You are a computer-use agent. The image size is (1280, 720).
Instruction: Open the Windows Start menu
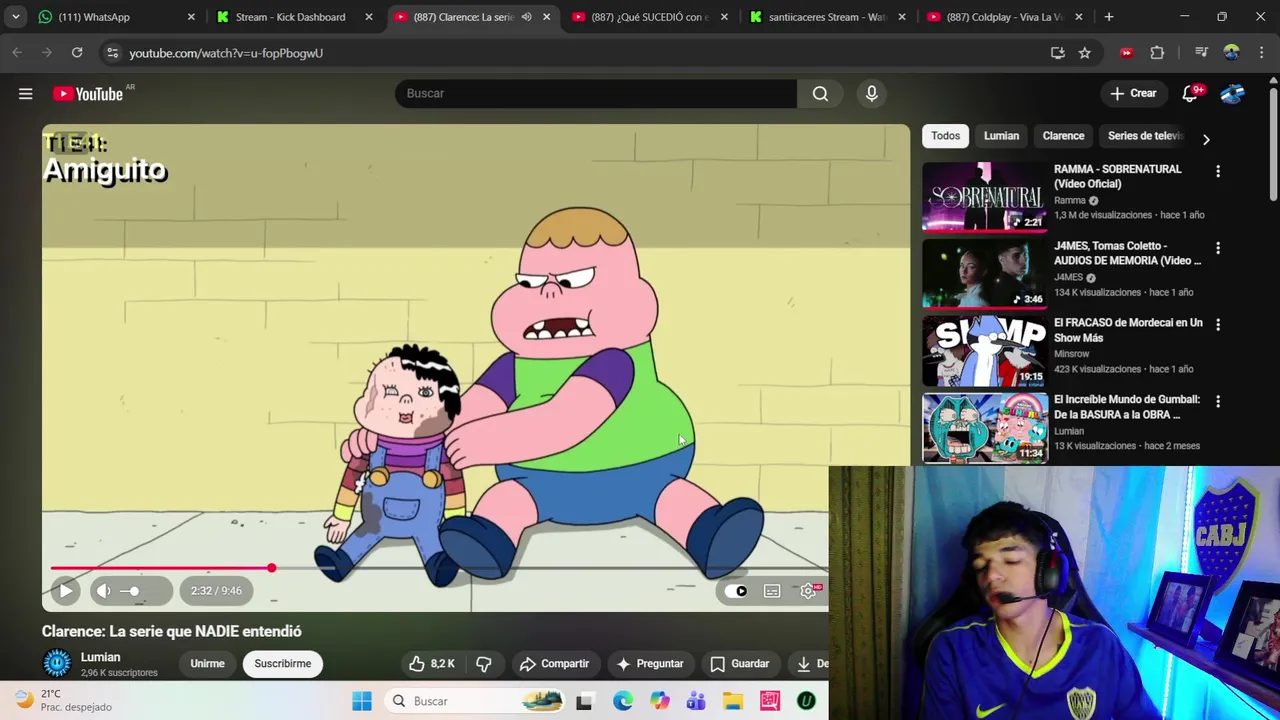point(362,701)
